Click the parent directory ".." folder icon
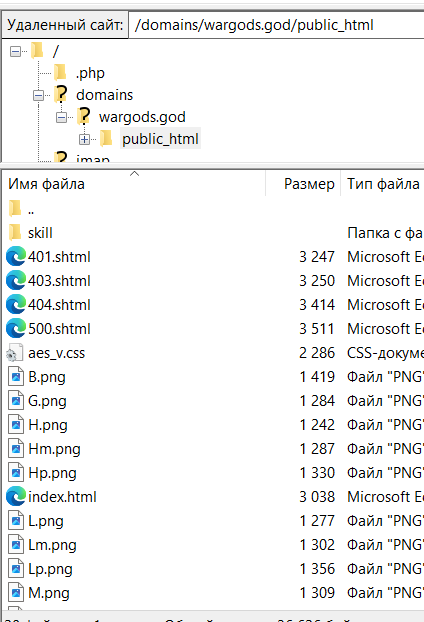424x622 pixels. click(15, 208)
